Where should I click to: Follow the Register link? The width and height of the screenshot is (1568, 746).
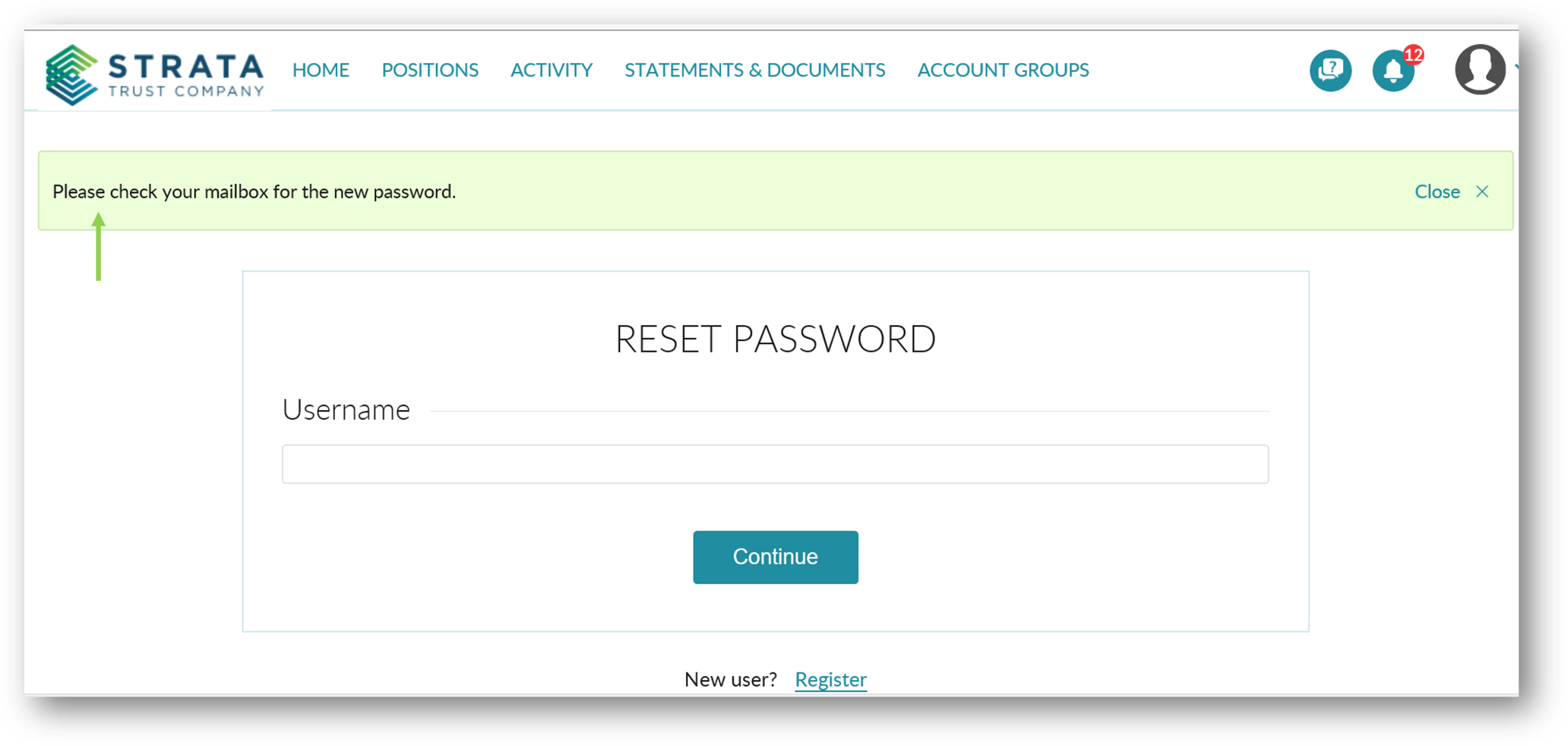(830, 679)
